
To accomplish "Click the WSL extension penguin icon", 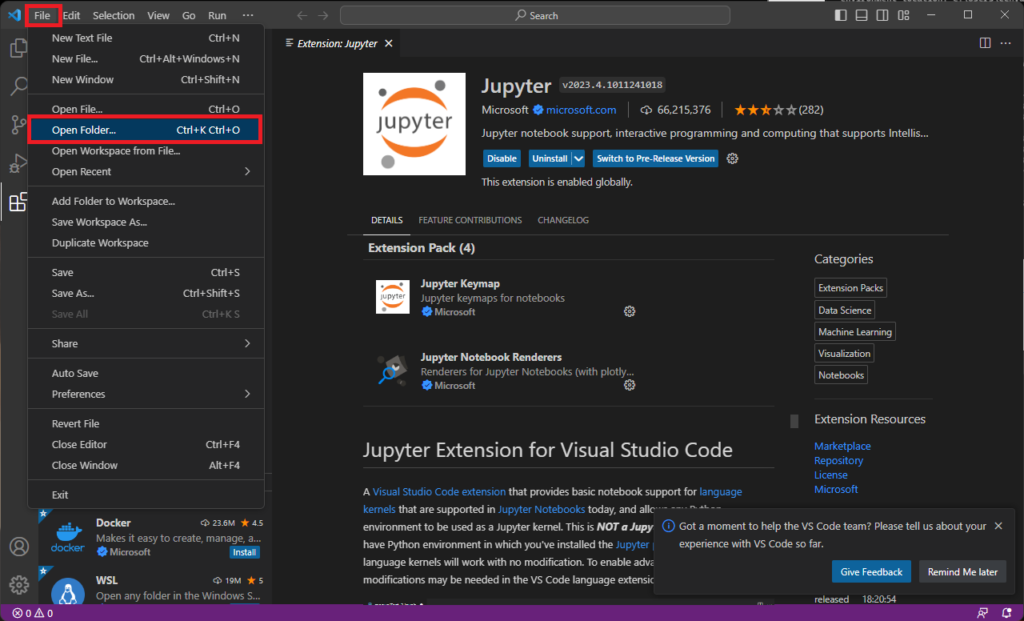I will tap(68, 590).
